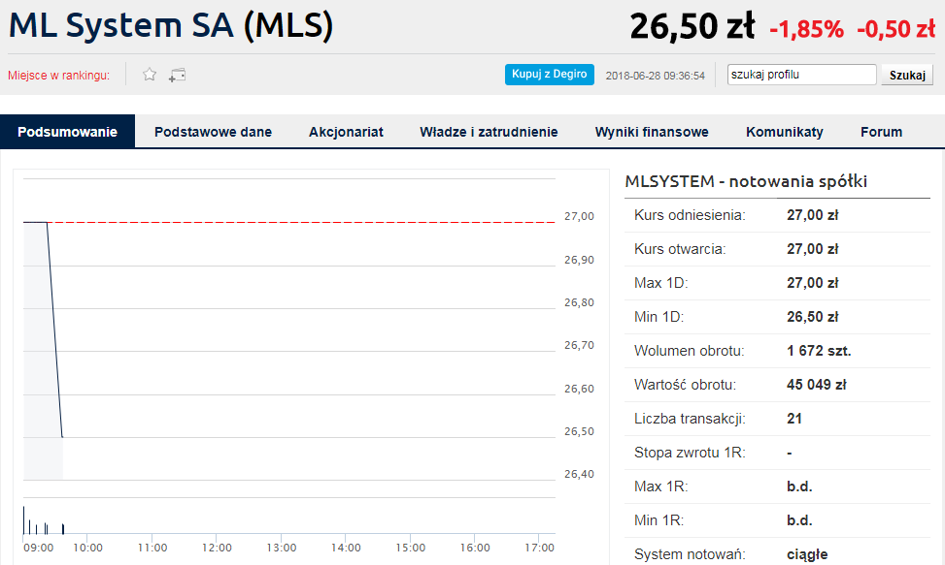Select the MLSYSTEM - notowania spółki heading

[746, 181]
